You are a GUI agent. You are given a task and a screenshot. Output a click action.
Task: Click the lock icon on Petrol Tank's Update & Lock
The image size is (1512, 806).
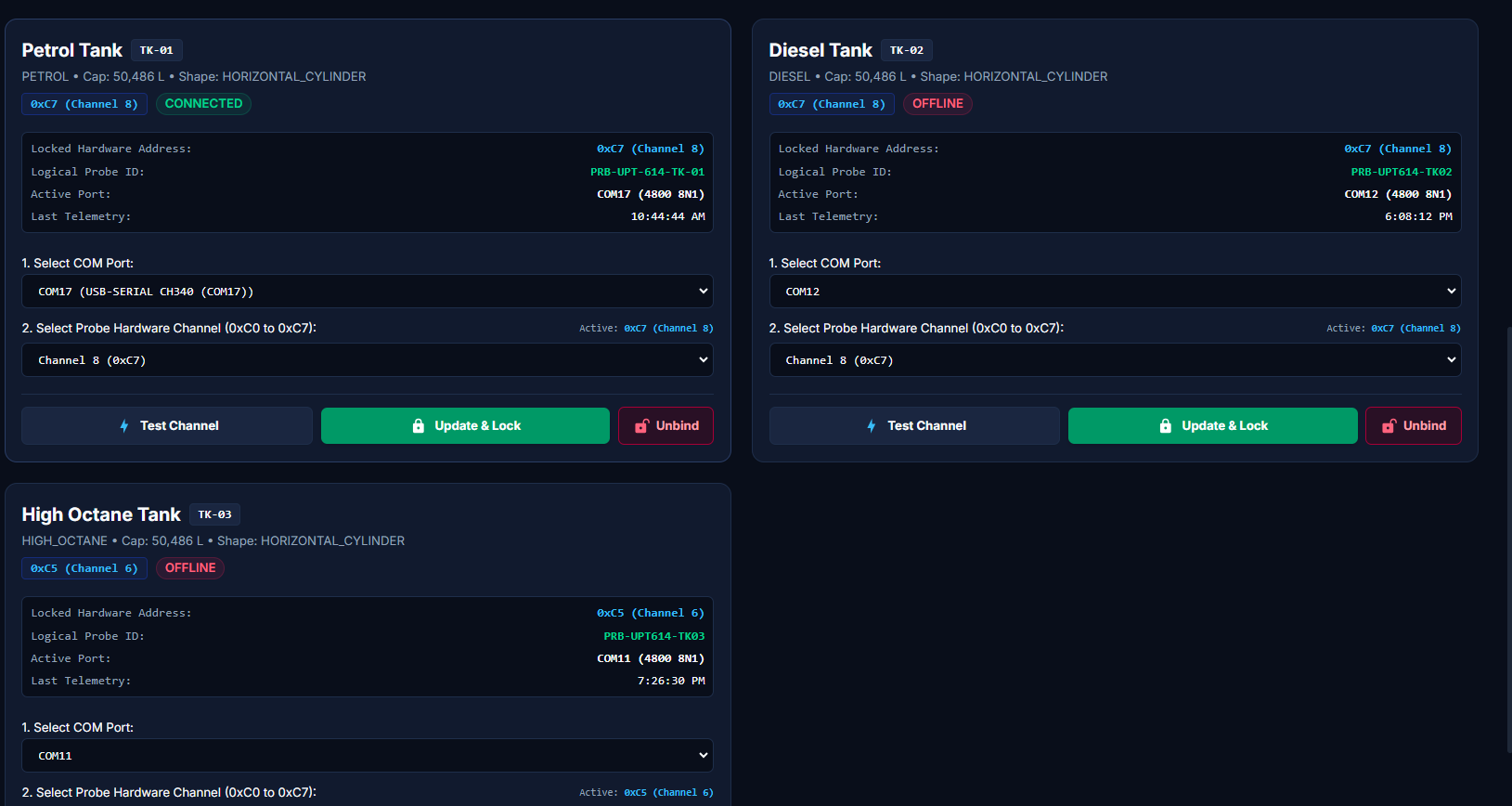tap(419, 426)
